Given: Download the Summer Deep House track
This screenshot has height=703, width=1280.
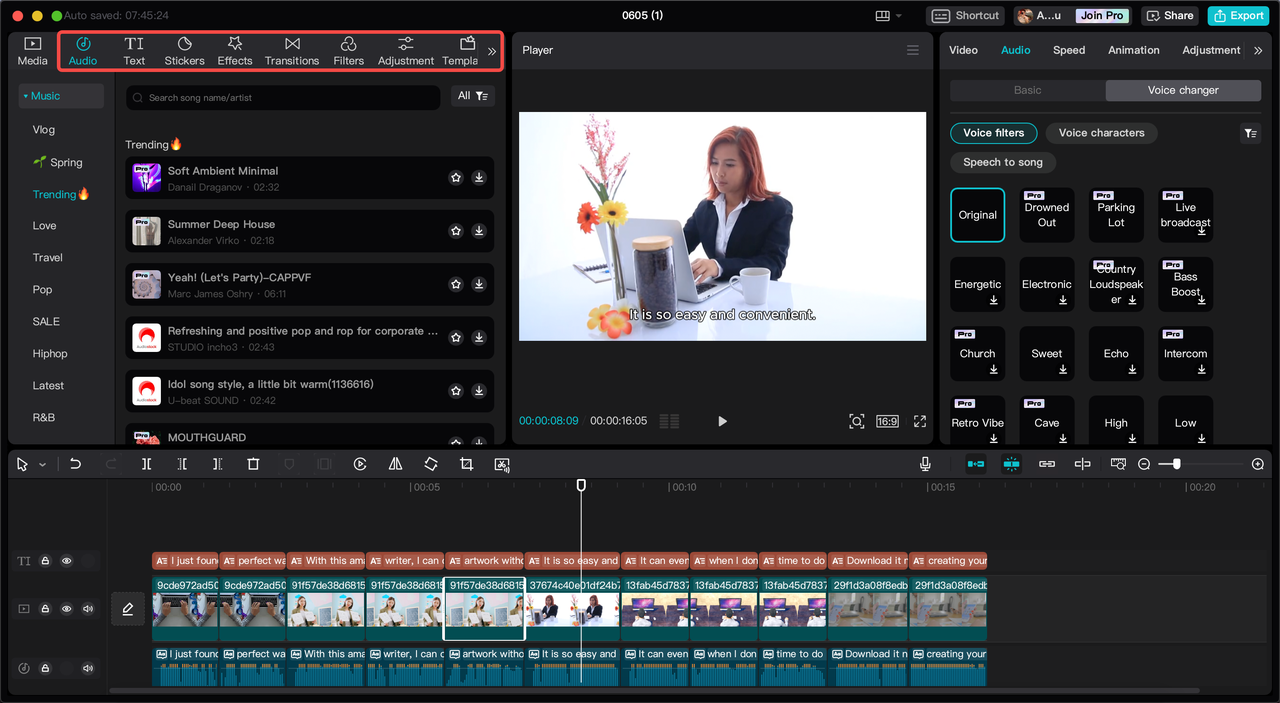Looking at the screenshot, I should tap(479, 231).
